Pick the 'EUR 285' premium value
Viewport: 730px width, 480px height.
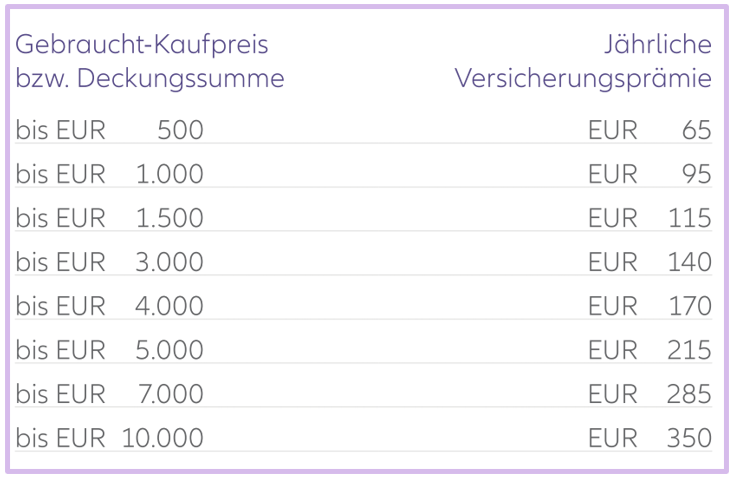coord(650,394)
